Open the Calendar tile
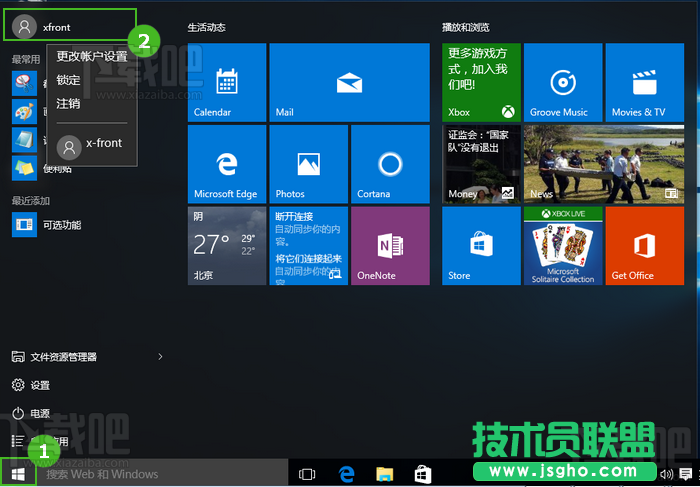 coord(227,83)
